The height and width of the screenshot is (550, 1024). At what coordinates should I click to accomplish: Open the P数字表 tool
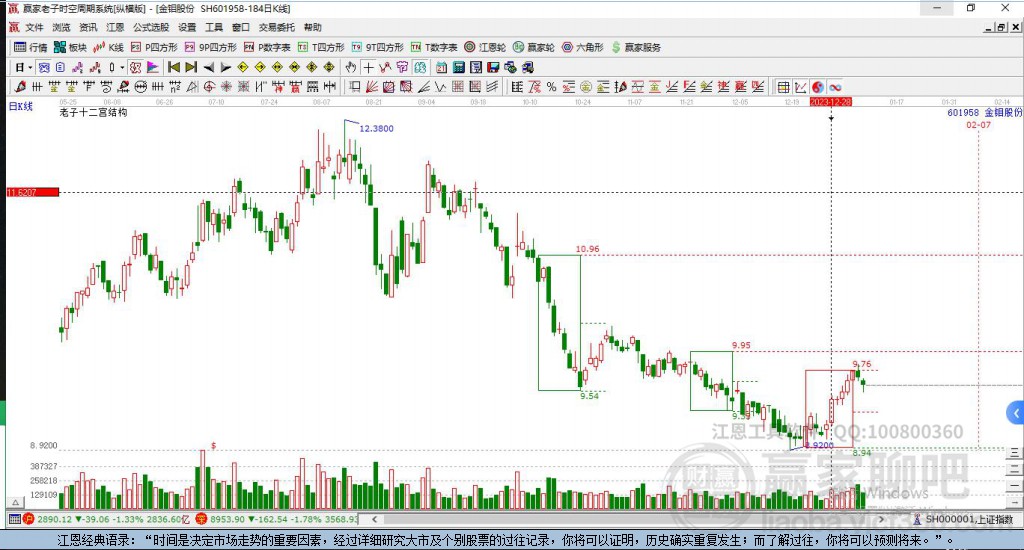267,47
